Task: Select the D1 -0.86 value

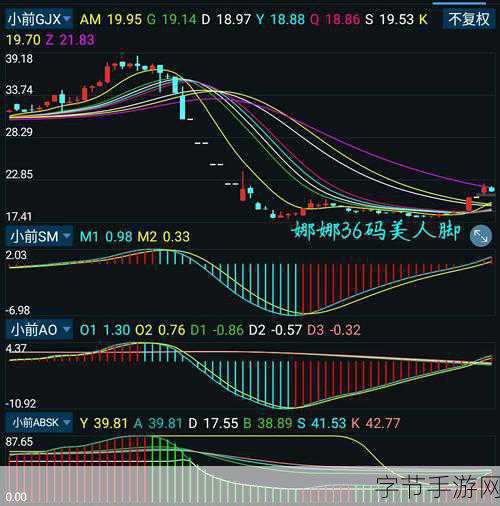Action: (217, 330)
